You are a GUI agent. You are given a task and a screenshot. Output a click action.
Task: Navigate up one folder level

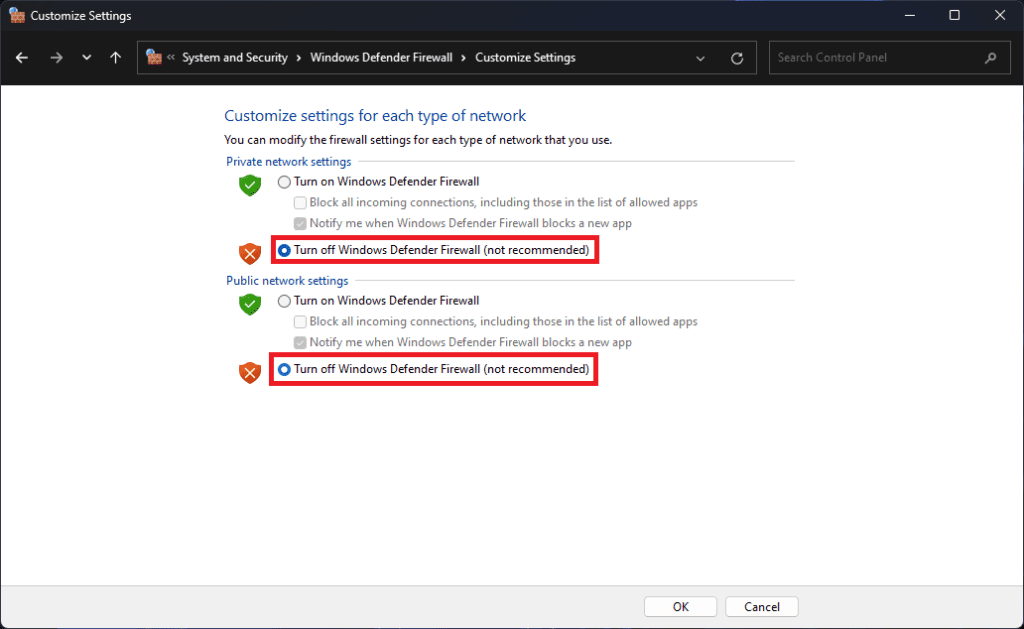point(115,57)
